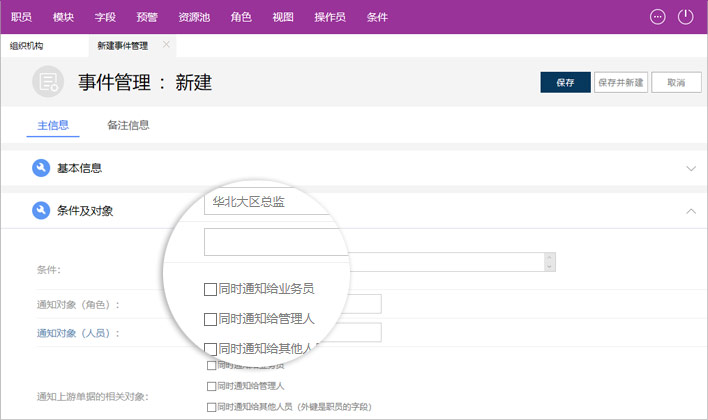Click the wrench icon beside 条件及对象
This screenshot has height=420, width=708.
(x=41, y=211)
